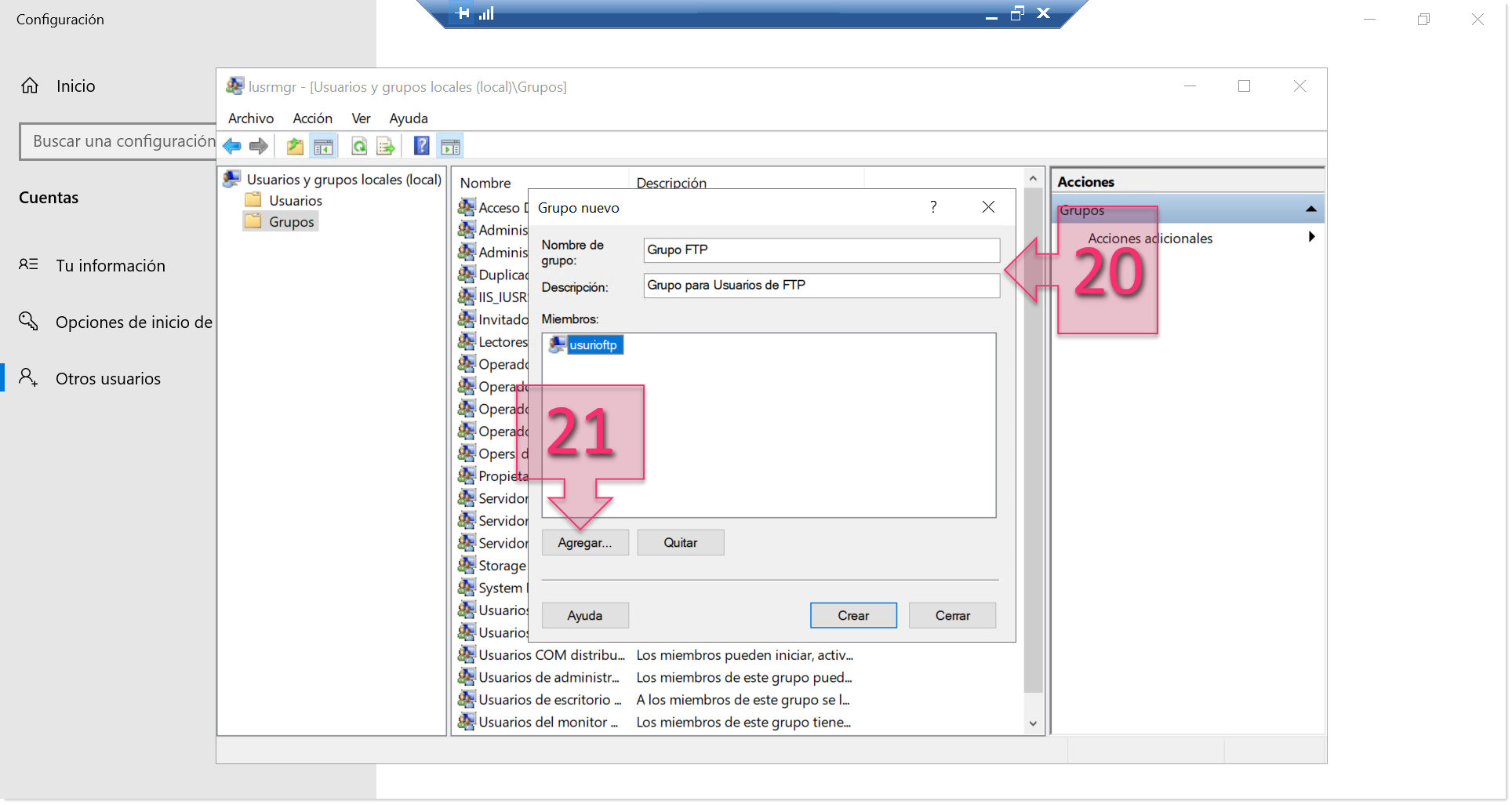The height and width of the screenshot is (805, 1512).
Task: Toggle the console tree pane icon
Action: 323,146
